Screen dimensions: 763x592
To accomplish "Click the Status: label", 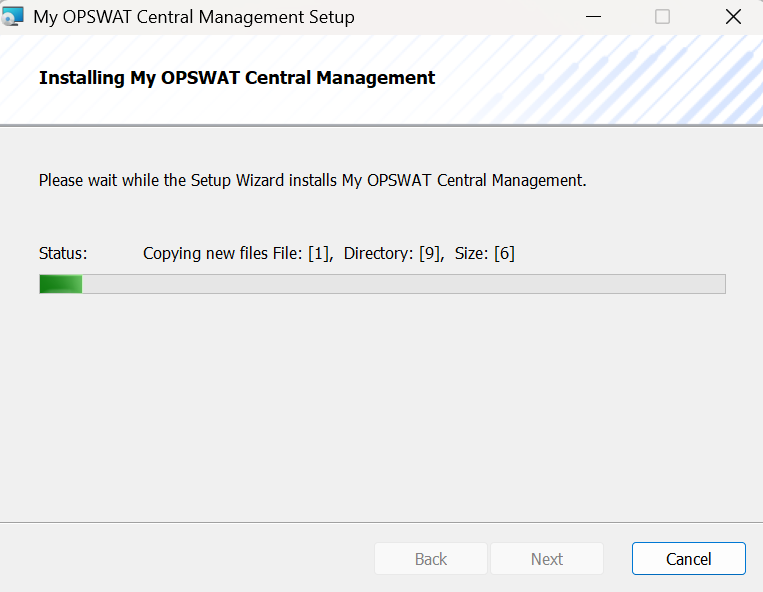I will [x=63, y=253].
